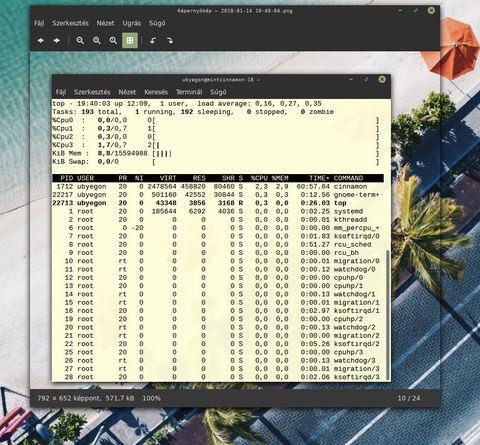The image size is (480, 445).
Task: Click the mm_percpu_+ process row
Action: [218, 228]
